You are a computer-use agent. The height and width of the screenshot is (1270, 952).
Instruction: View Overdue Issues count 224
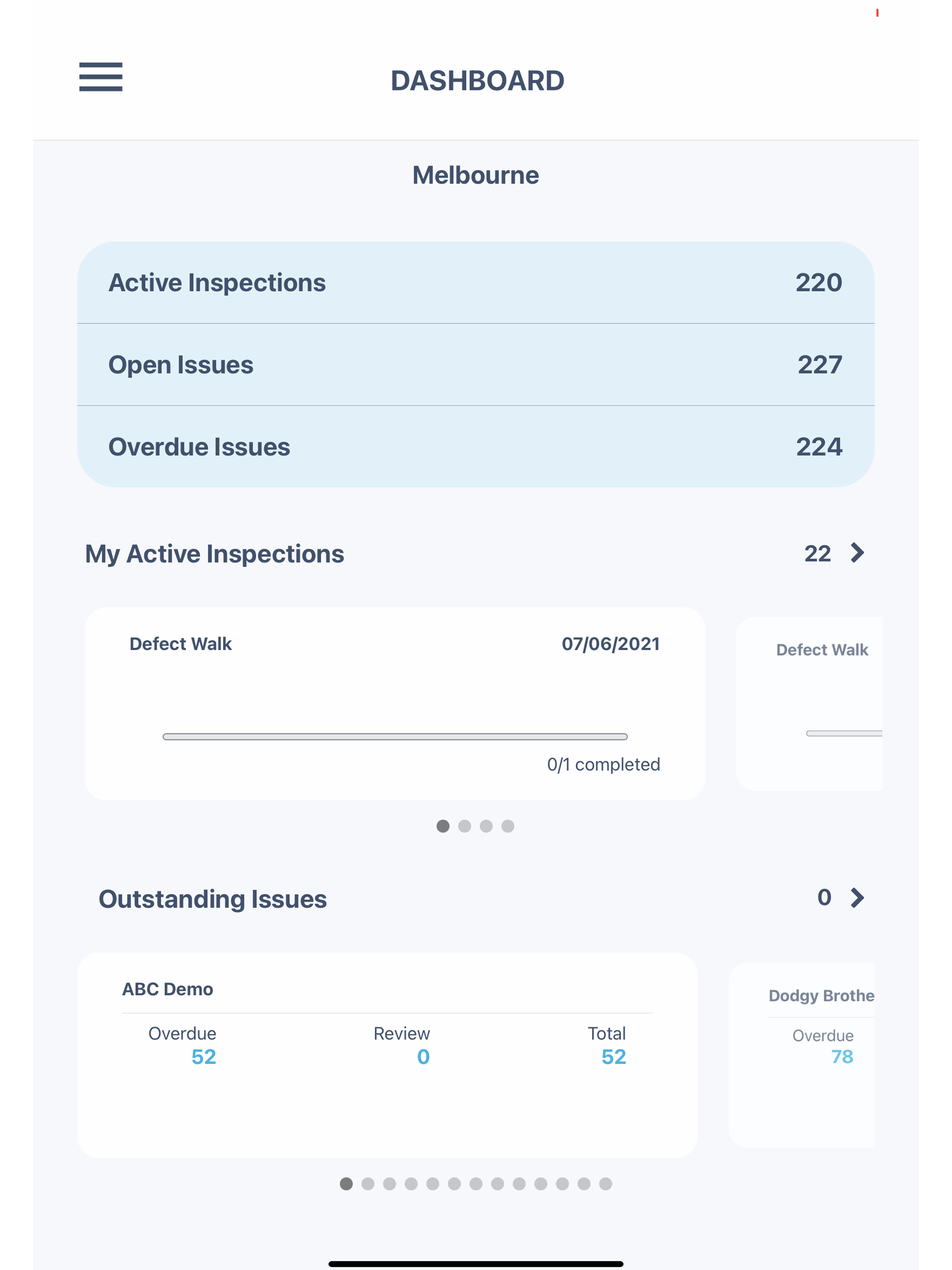click(476, 446)
